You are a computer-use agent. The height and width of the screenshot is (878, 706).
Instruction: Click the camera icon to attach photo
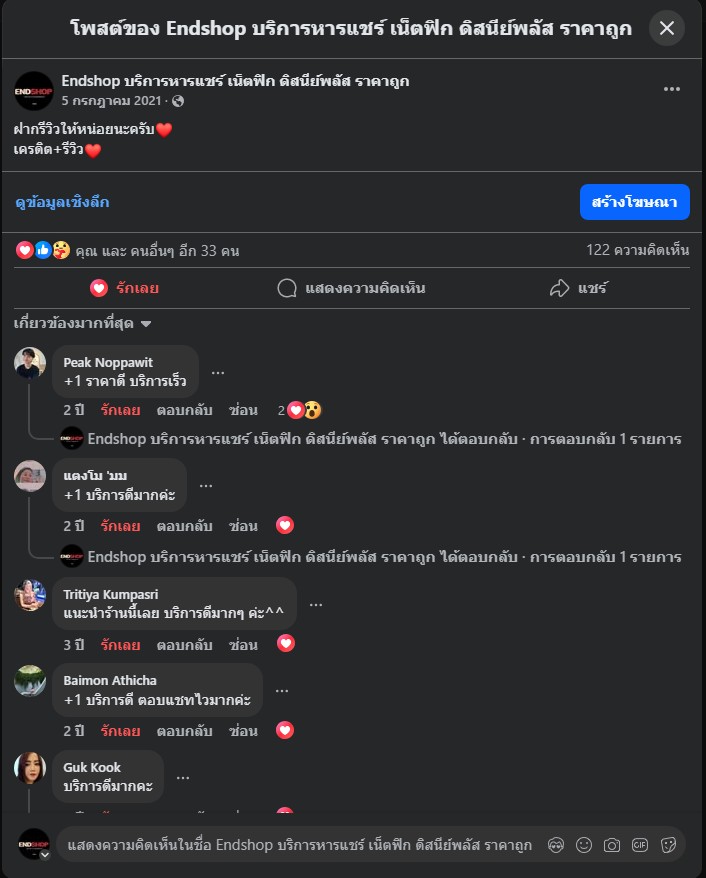tap(612, 845)
